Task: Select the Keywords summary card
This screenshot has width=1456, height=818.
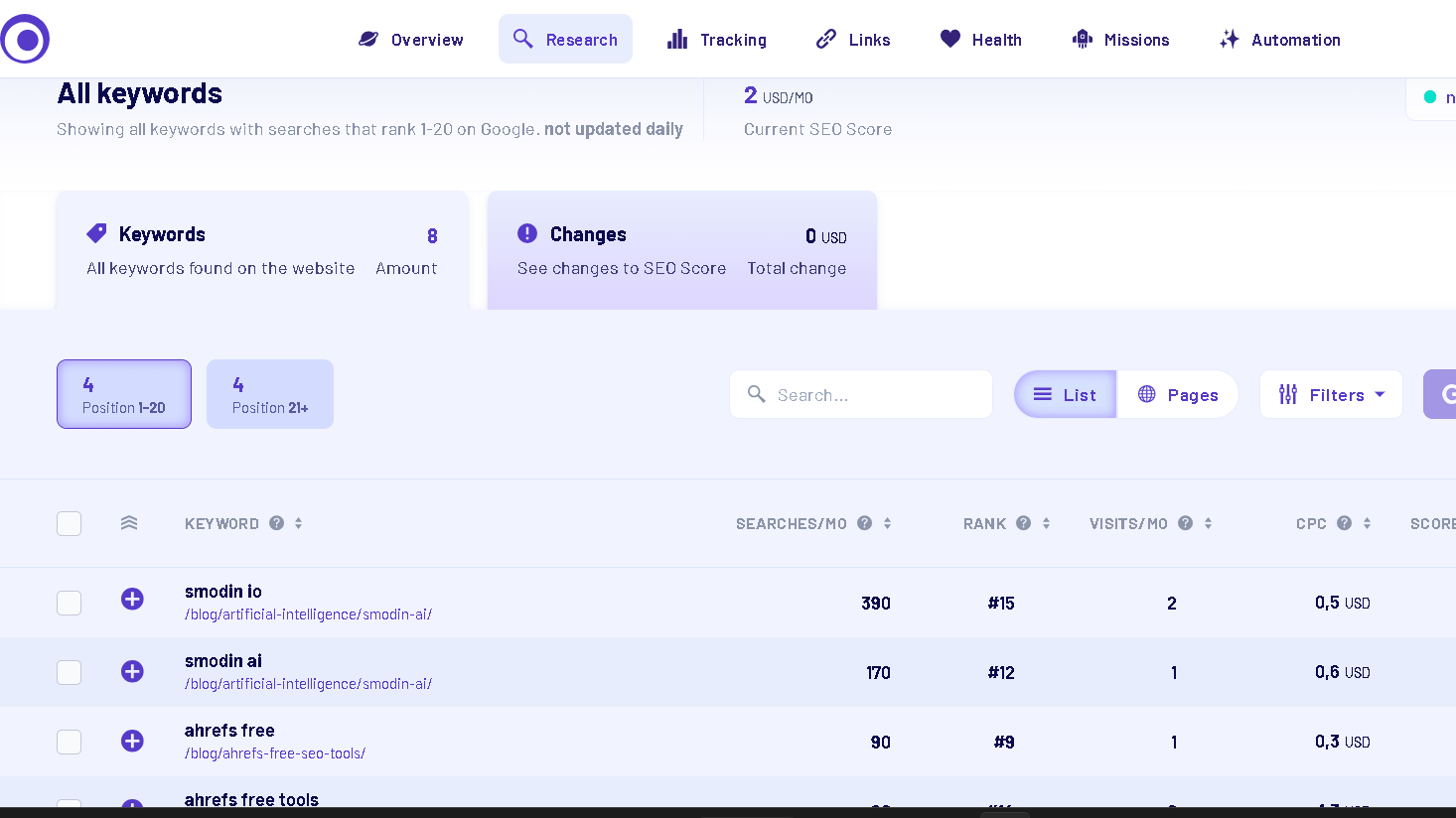Action: pyautogui.click(x=262, y=250)
